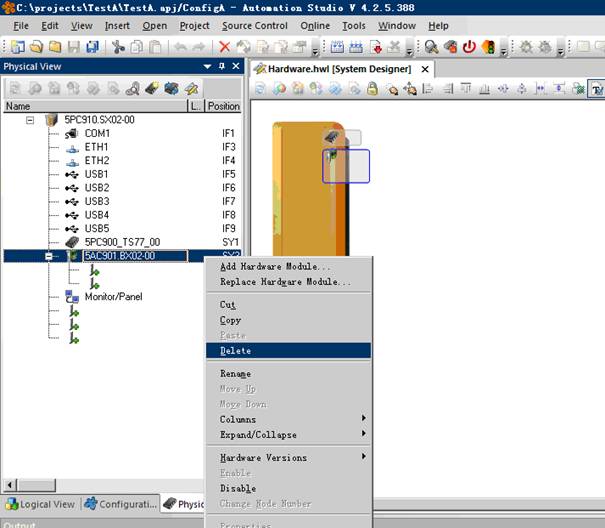Click the padlock icon in System Designer toolbar
Image resolution: width=605 pixels, height=528 pixels.
tap(372, 89)
